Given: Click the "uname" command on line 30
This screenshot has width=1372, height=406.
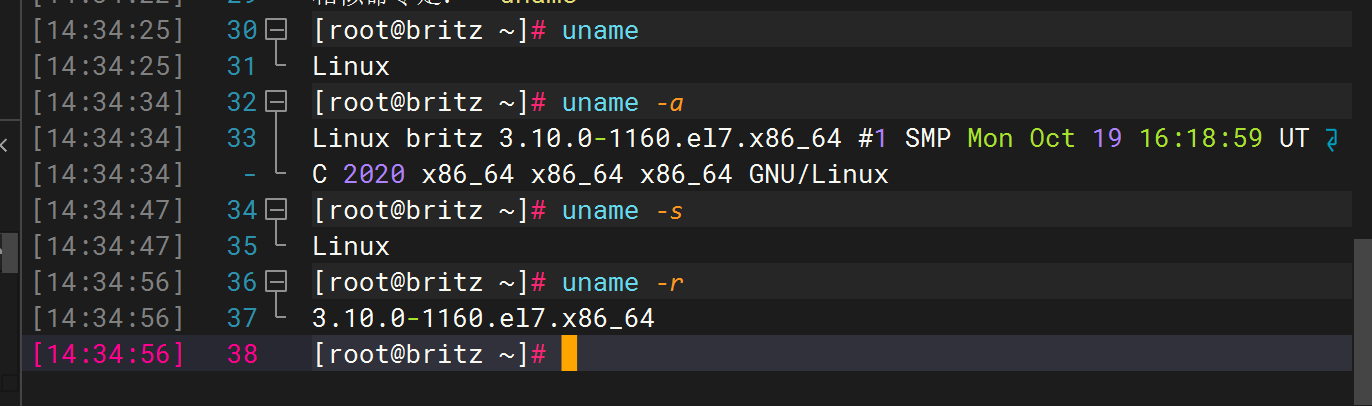Looking at the screenshot, I should point(600,31).
